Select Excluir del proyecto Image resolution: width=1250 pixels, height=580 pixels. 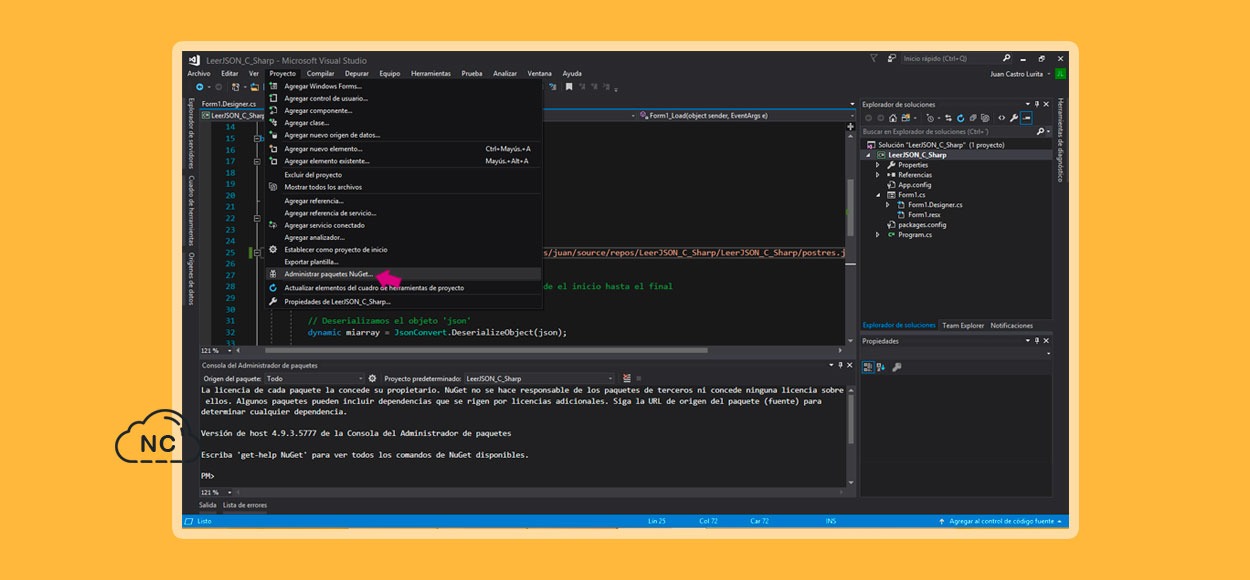point(403,175)
